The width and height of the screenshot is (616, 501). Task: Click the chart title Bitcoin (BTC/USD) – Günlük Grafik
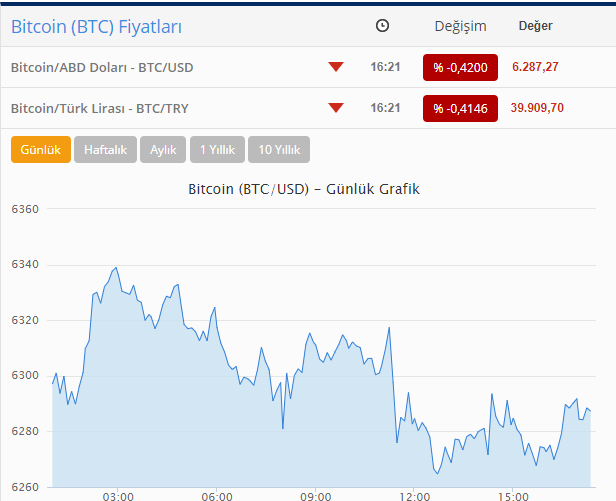click(304, 189)
